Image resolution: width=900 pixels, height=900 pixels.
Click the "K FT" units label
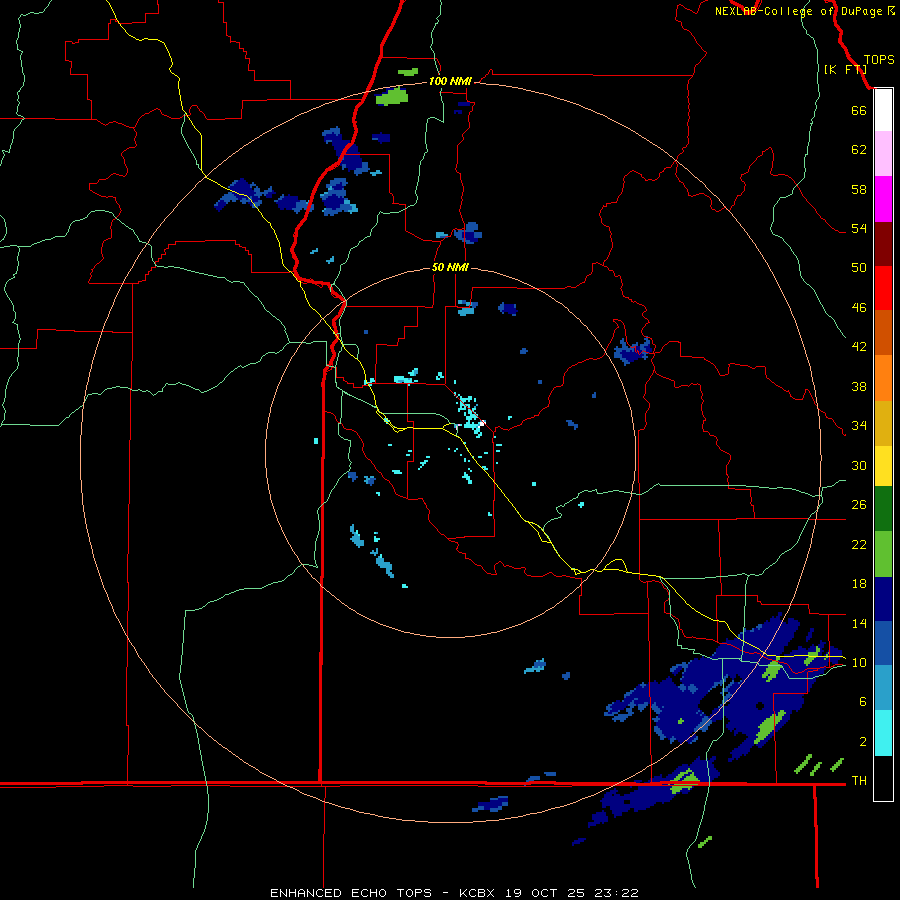(x=845, y=69)
